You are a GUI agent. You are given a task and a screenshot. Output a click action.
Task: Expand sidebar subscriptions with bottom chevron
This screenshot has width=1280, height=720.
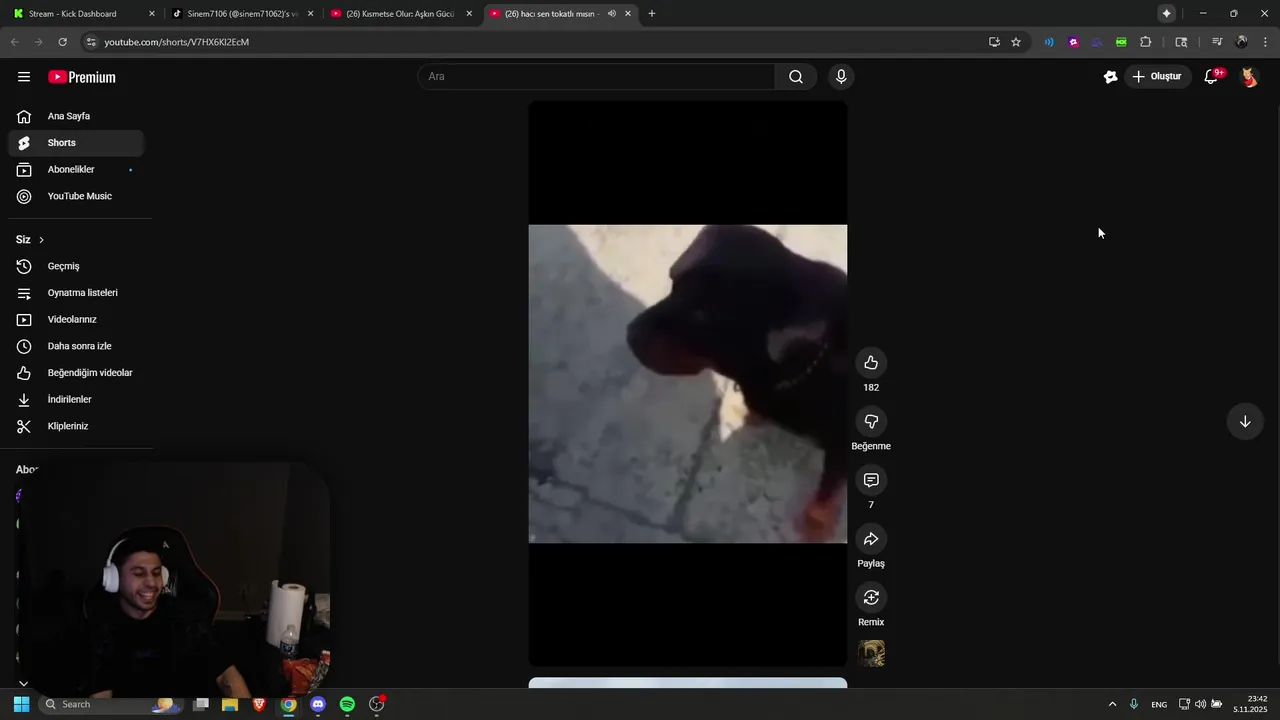[23, 684]
